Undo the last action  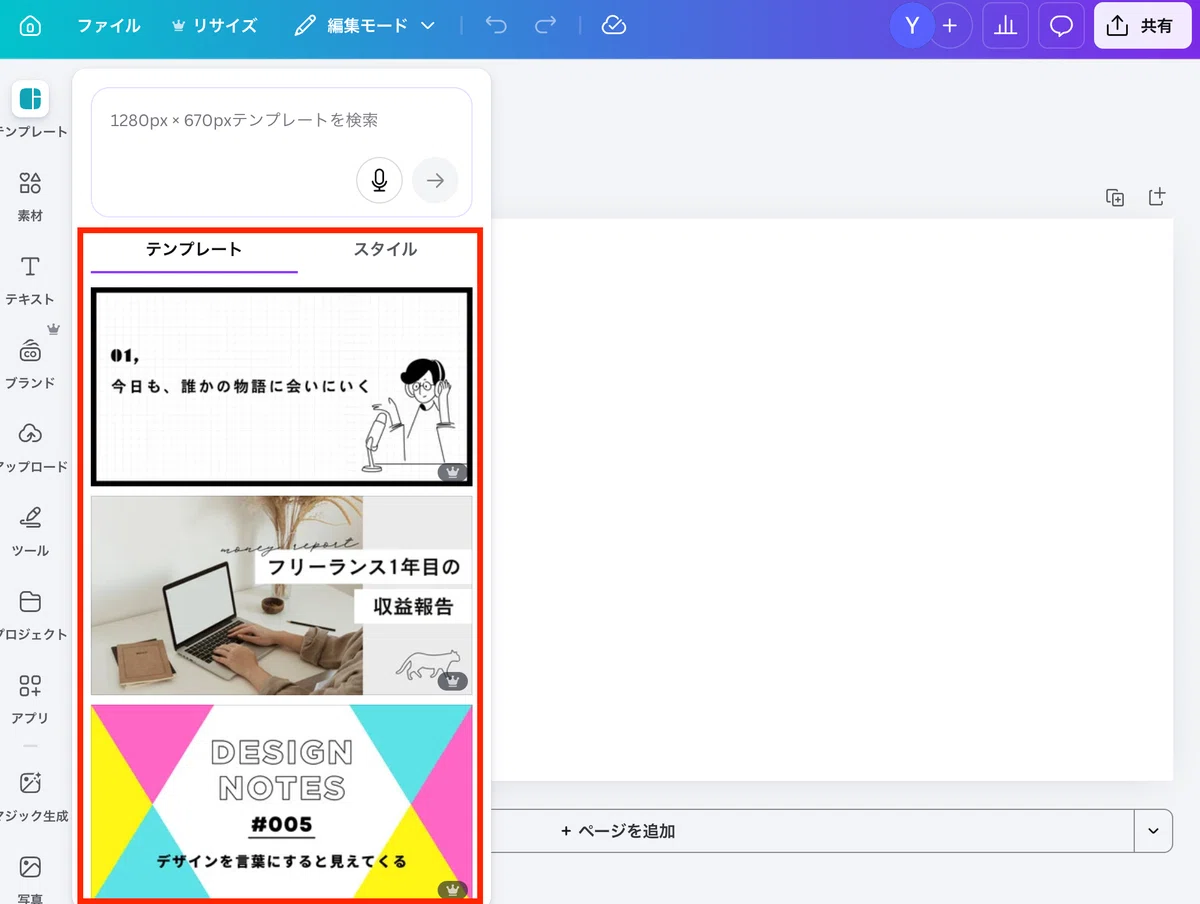click(x=496, y=26)
